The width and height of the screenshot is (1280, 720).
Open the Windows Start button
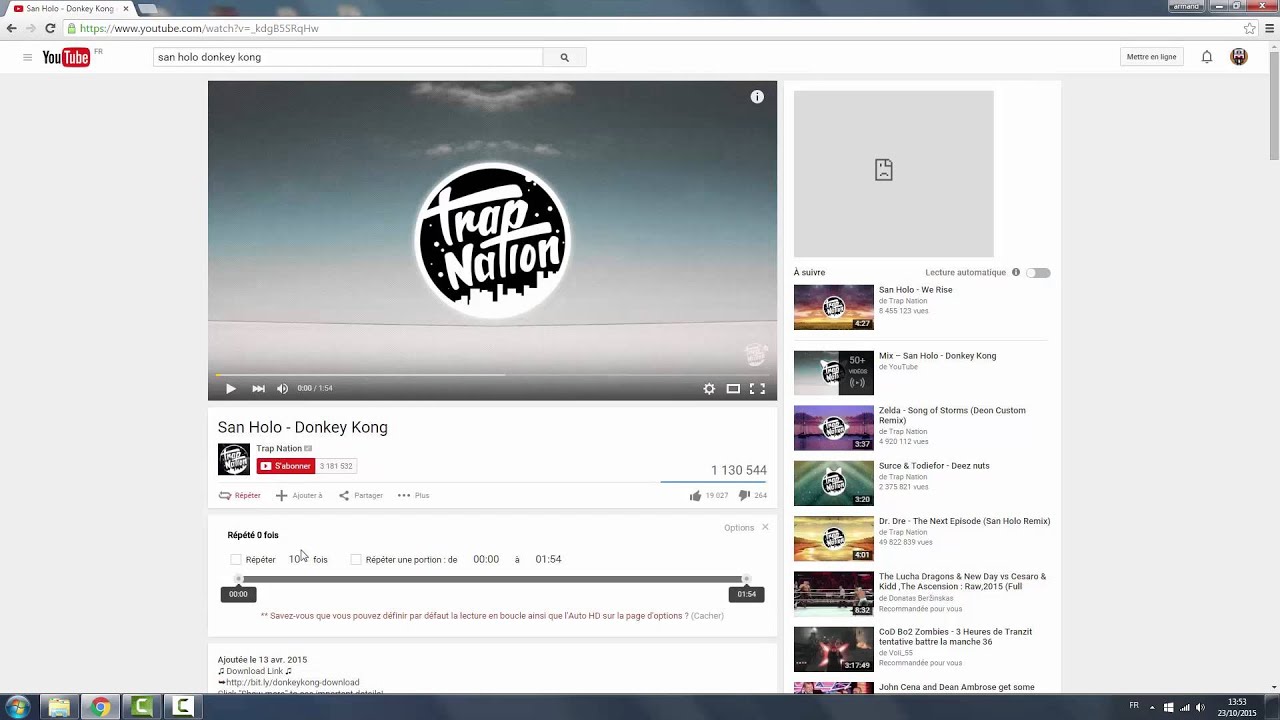17,708
